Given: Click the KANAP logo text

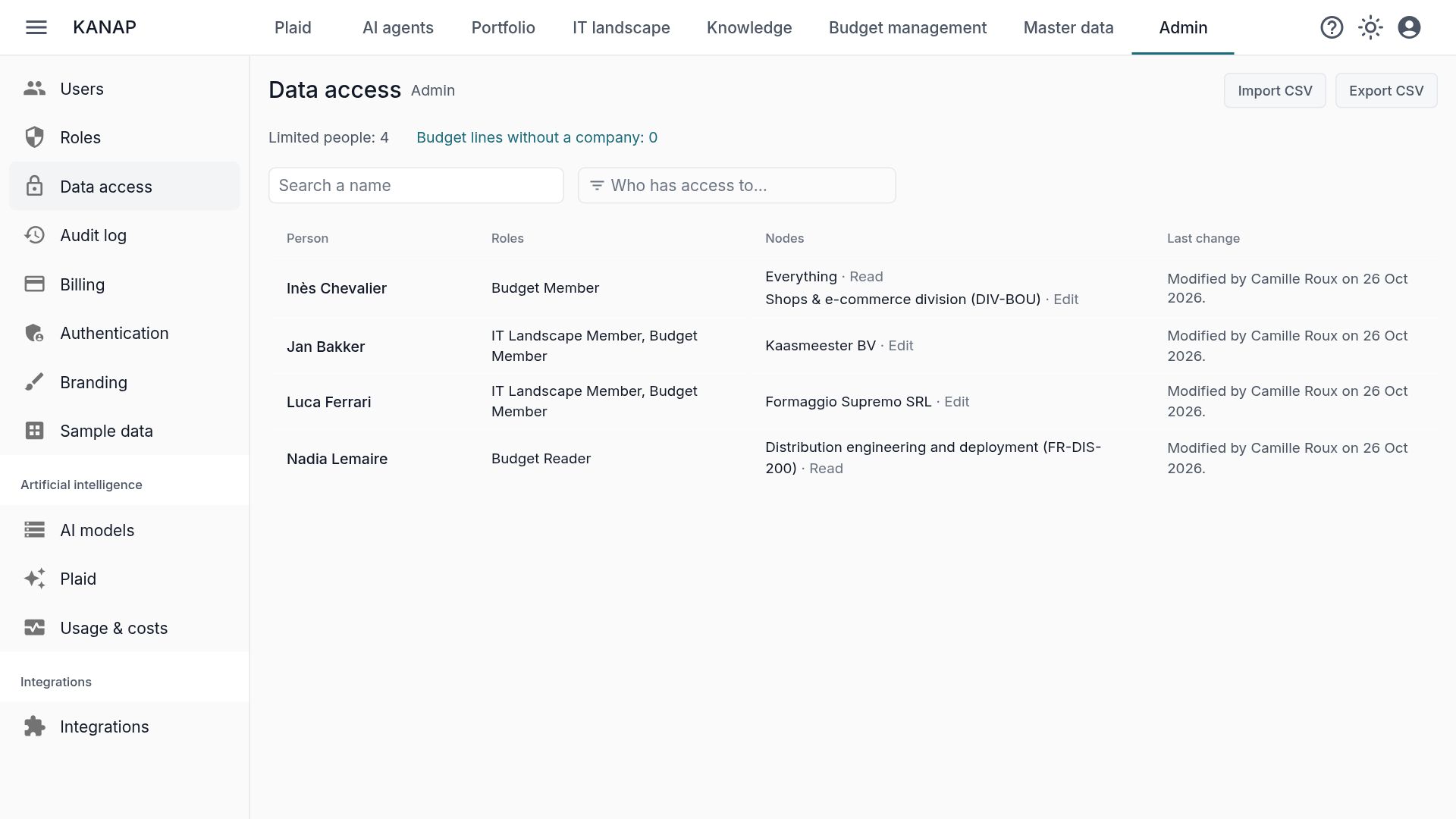Looking at the screenshot, I should 105,27.
